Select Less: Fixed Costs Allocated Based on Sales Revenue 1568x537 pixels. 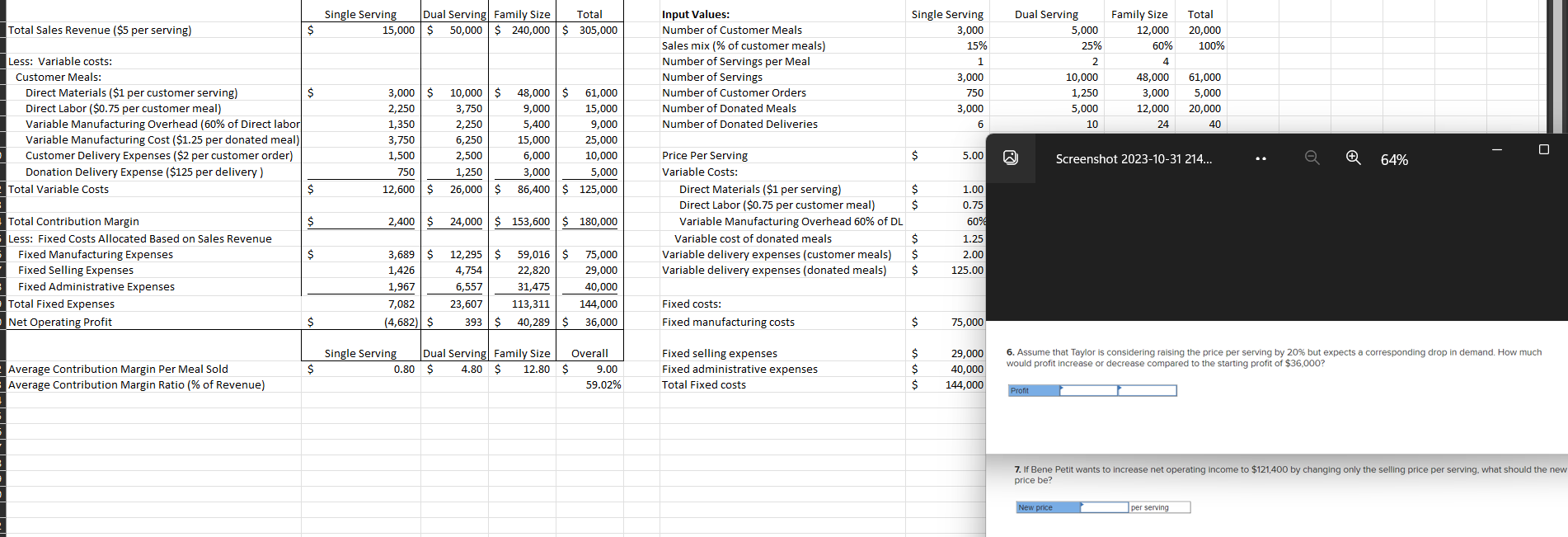[x=140, y=239]
